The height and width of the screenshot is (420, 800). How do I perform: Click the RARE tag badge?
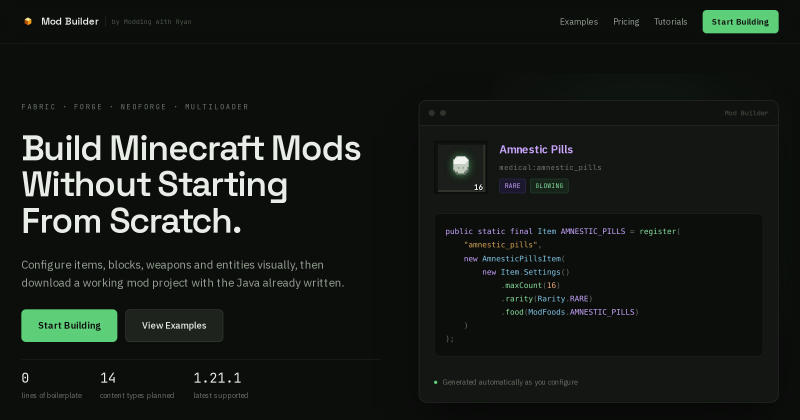tap(512, 186)
